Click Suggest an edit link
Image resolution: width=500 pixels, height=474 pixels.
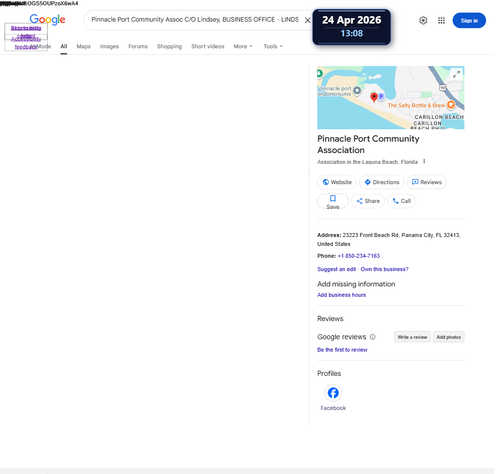pyautogui.click(x=336, y=269)
